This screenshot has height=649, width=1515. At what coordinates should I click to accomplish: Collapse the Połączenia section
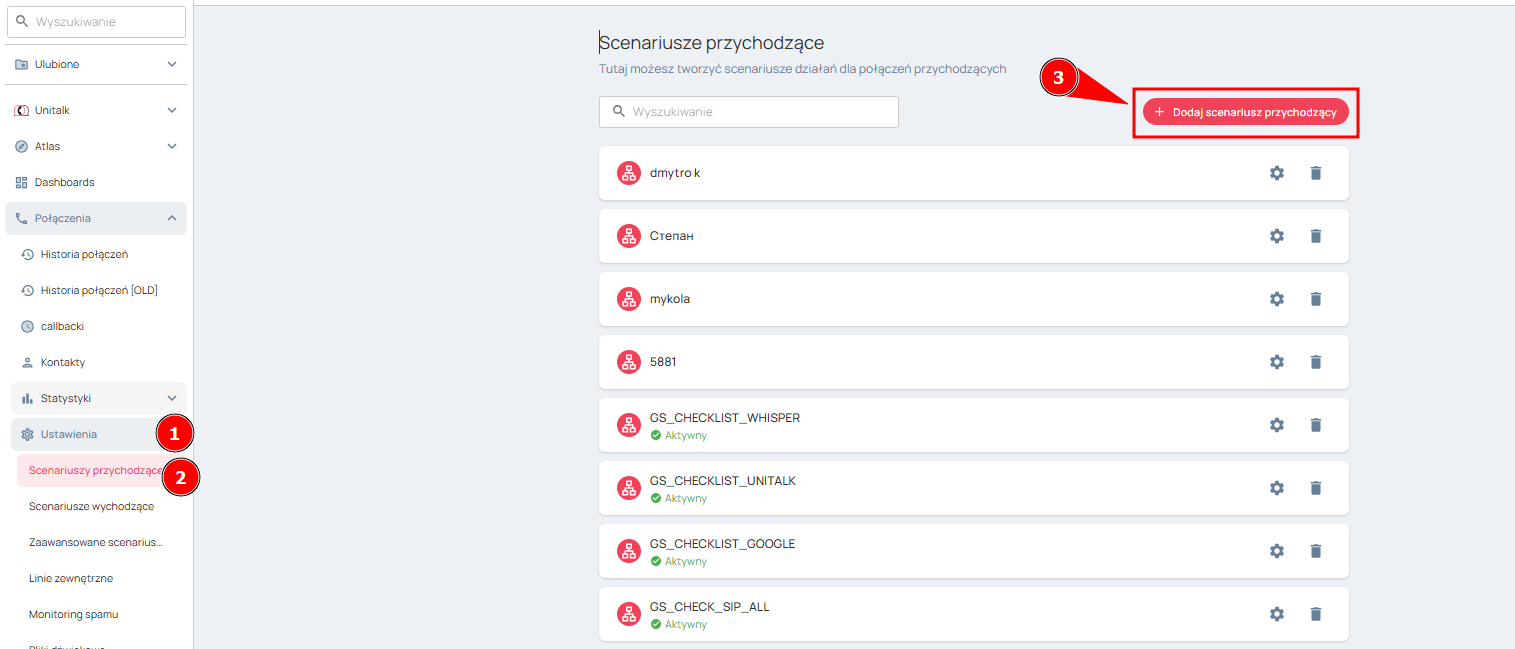[x=172, y=218]
